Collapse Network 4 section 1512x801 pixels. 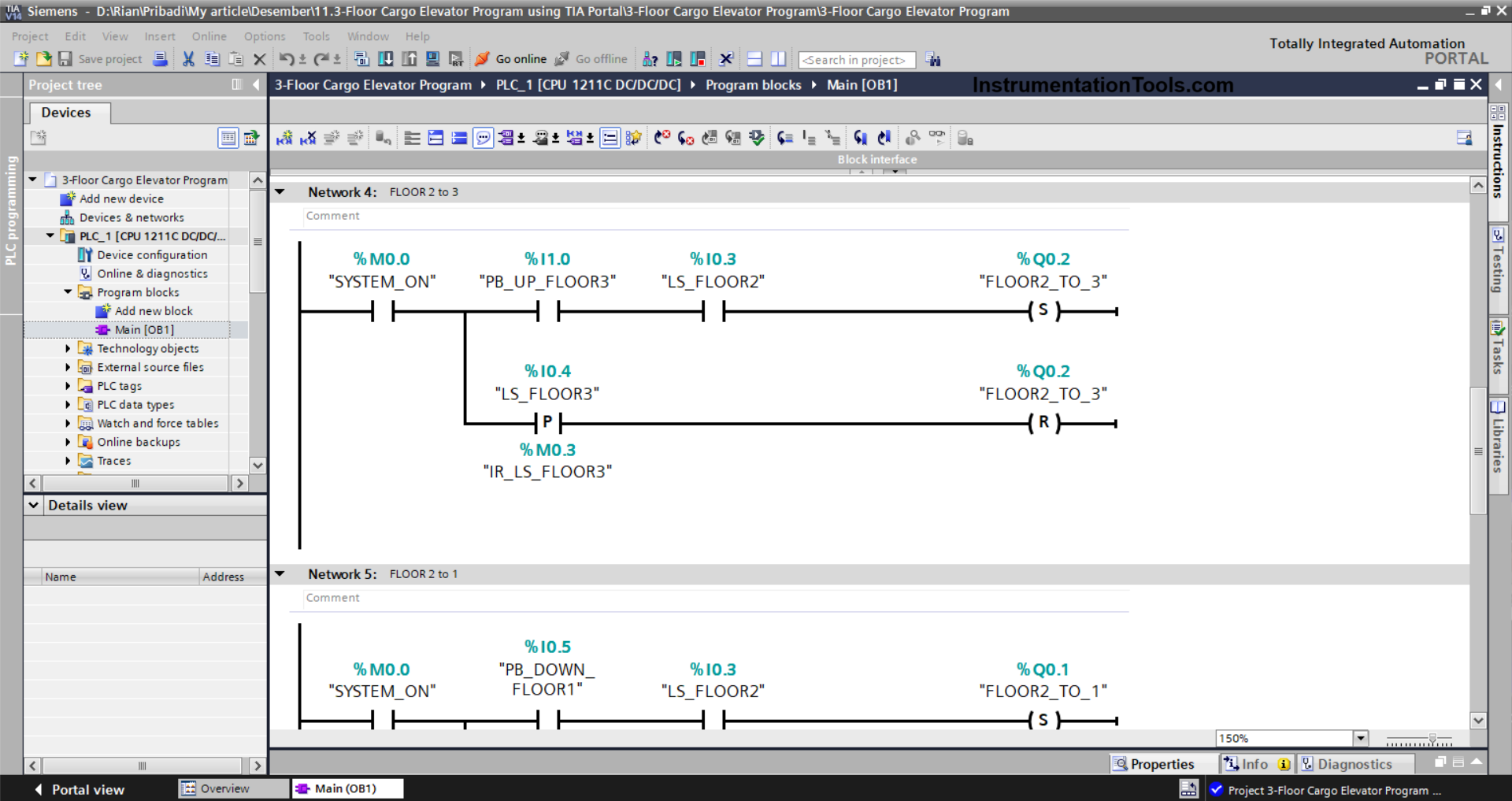280,191
